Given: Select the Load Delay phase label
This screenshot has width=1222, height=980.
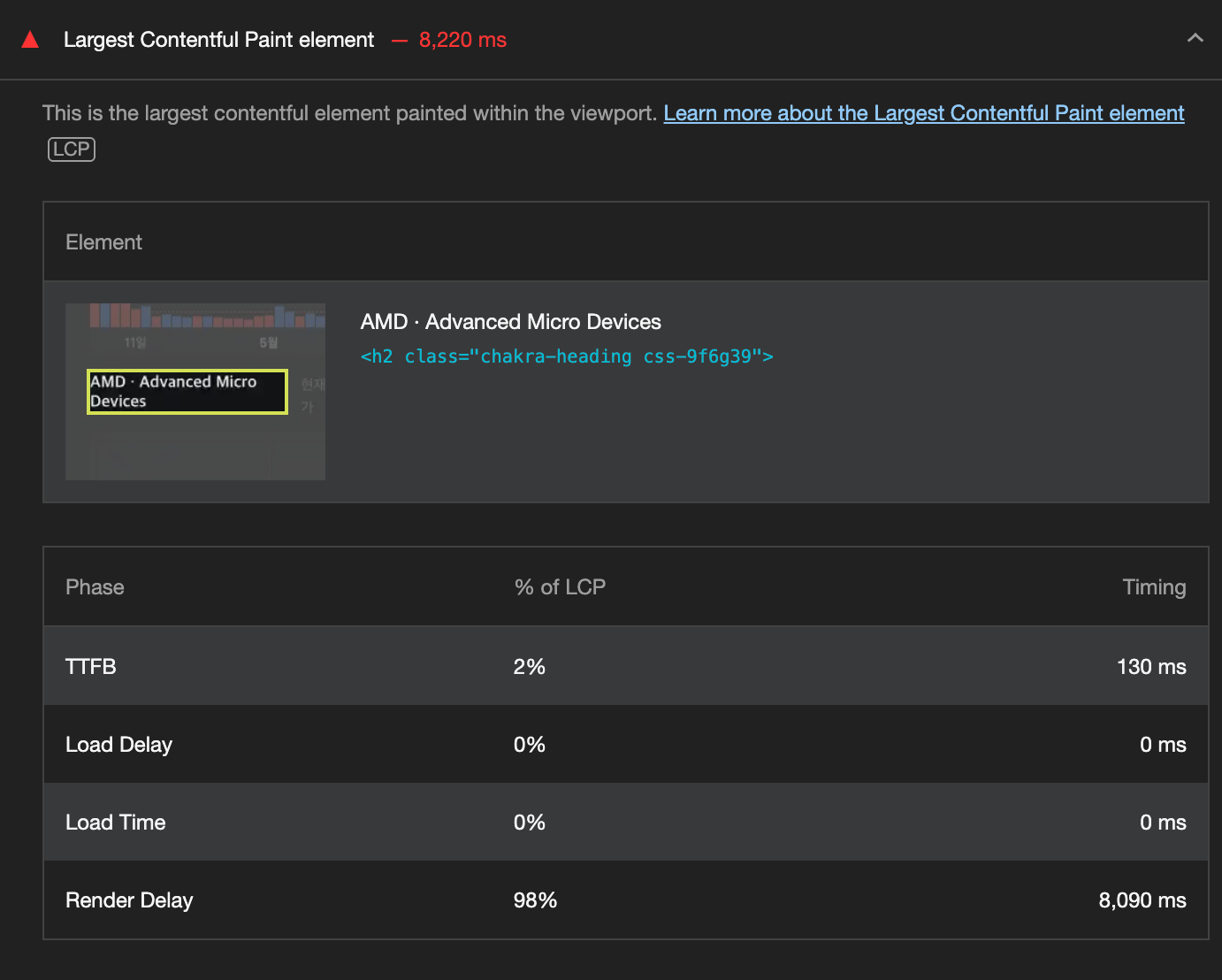Looking at the screenshot, I should click(118, 745).
